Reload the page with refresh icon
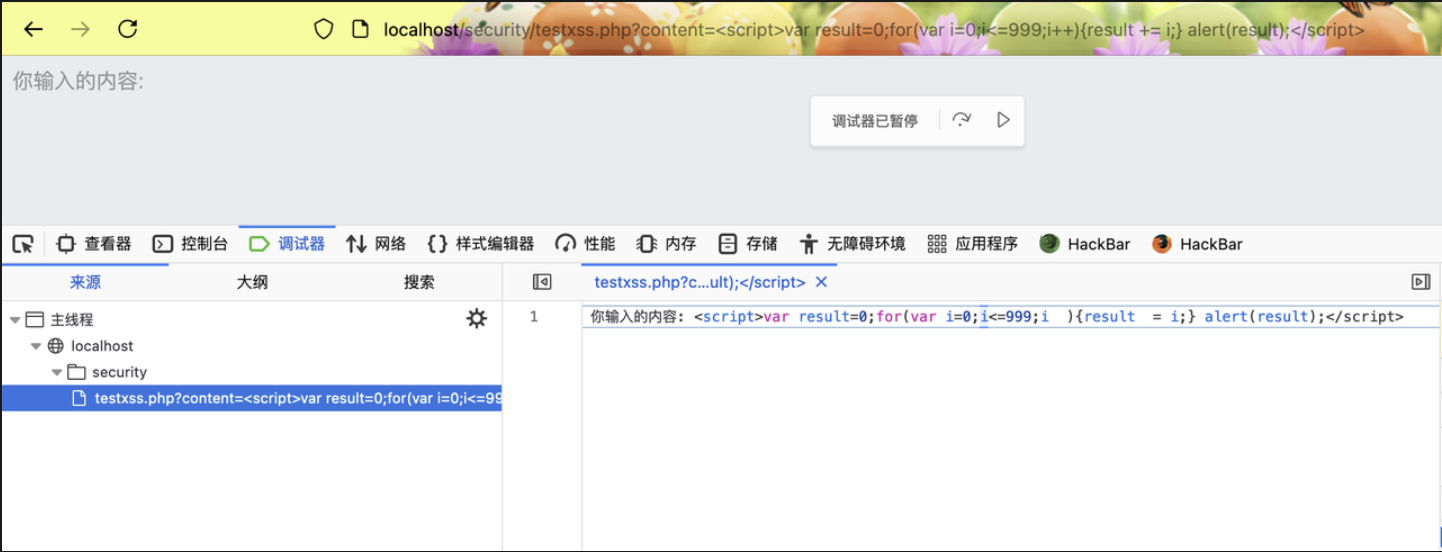Image resolution: width=1442 pixels, height=552 pixels. [127, 29]
